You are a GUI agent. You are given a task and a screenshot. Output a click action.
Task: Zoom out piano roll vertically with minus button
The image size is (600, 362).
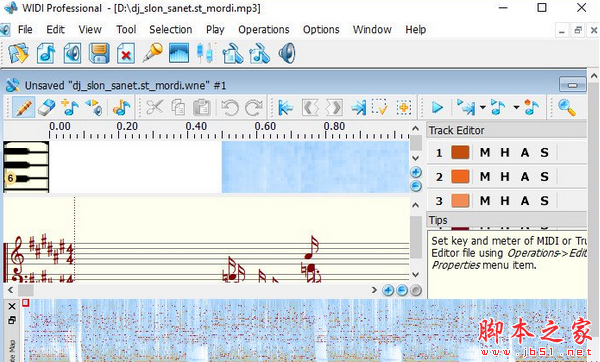416,186
